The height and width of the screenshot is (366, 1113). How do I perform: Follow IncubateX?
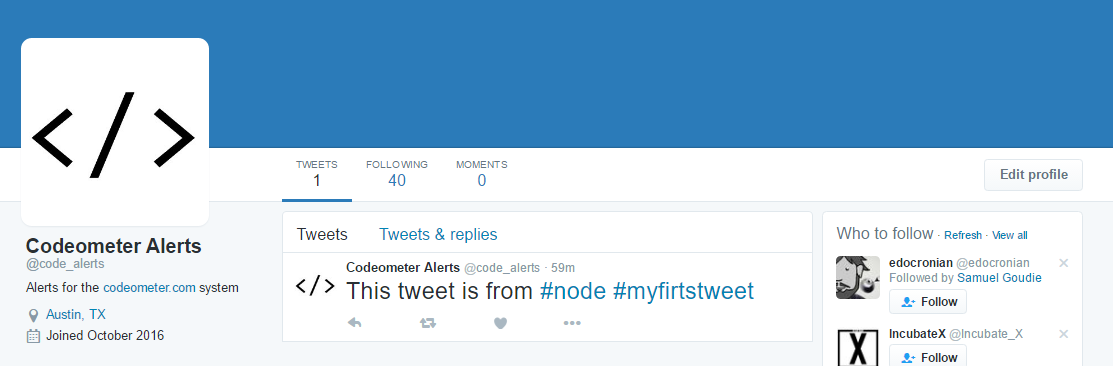928,357
